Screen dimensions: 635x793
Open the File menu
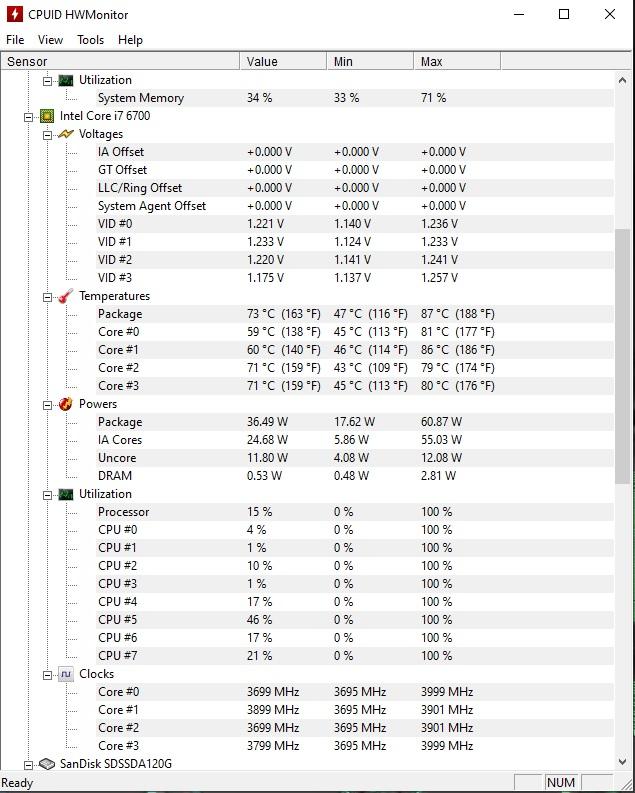coord(15,40)
